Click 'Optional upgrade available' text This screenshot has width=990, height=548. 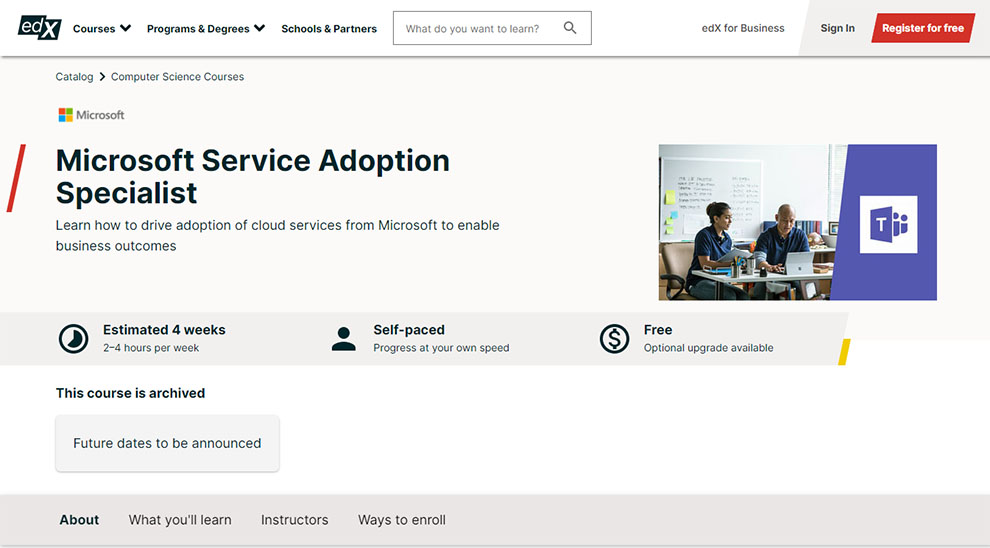point(708,348)
